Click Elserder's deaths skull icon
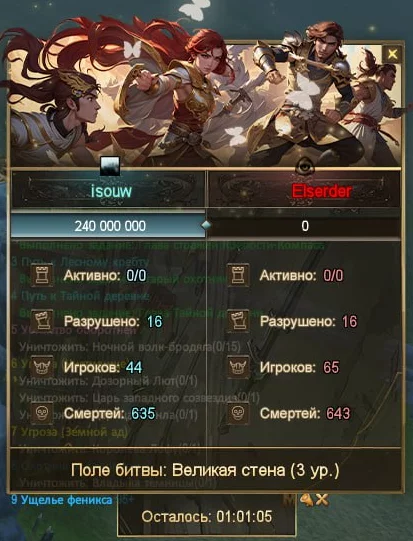The image size is (413, 541). coord(238,413)
